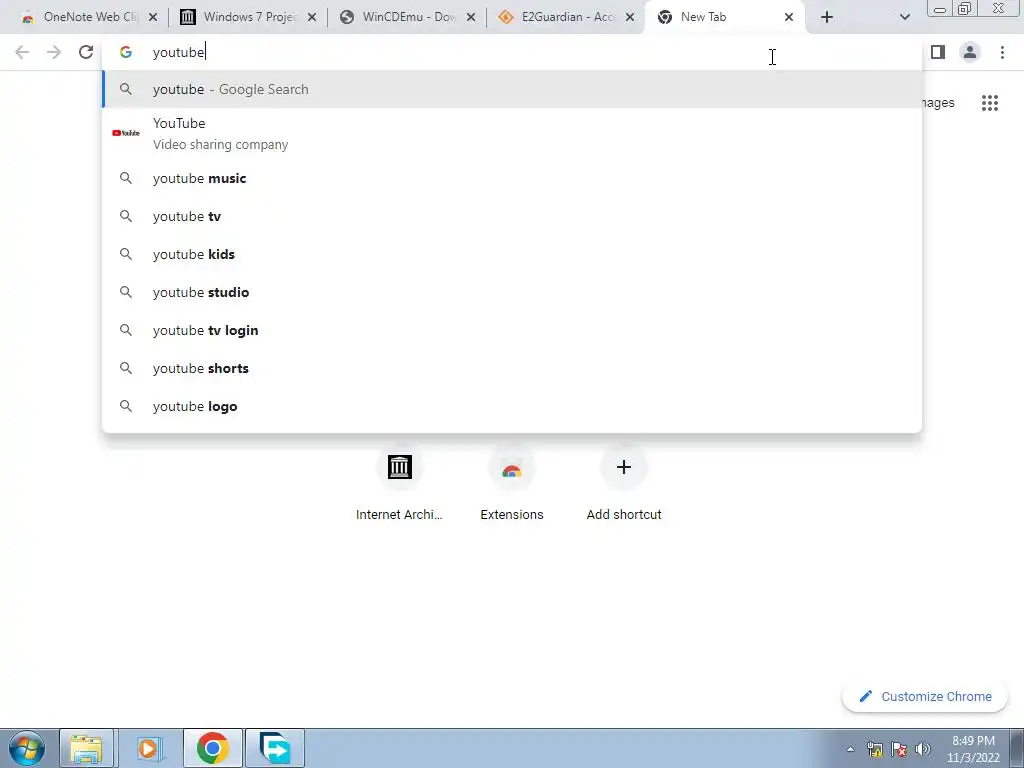Open the Chrome three-dot menu
This screenshot has width=1024, height=768.
pos(1002,52)
